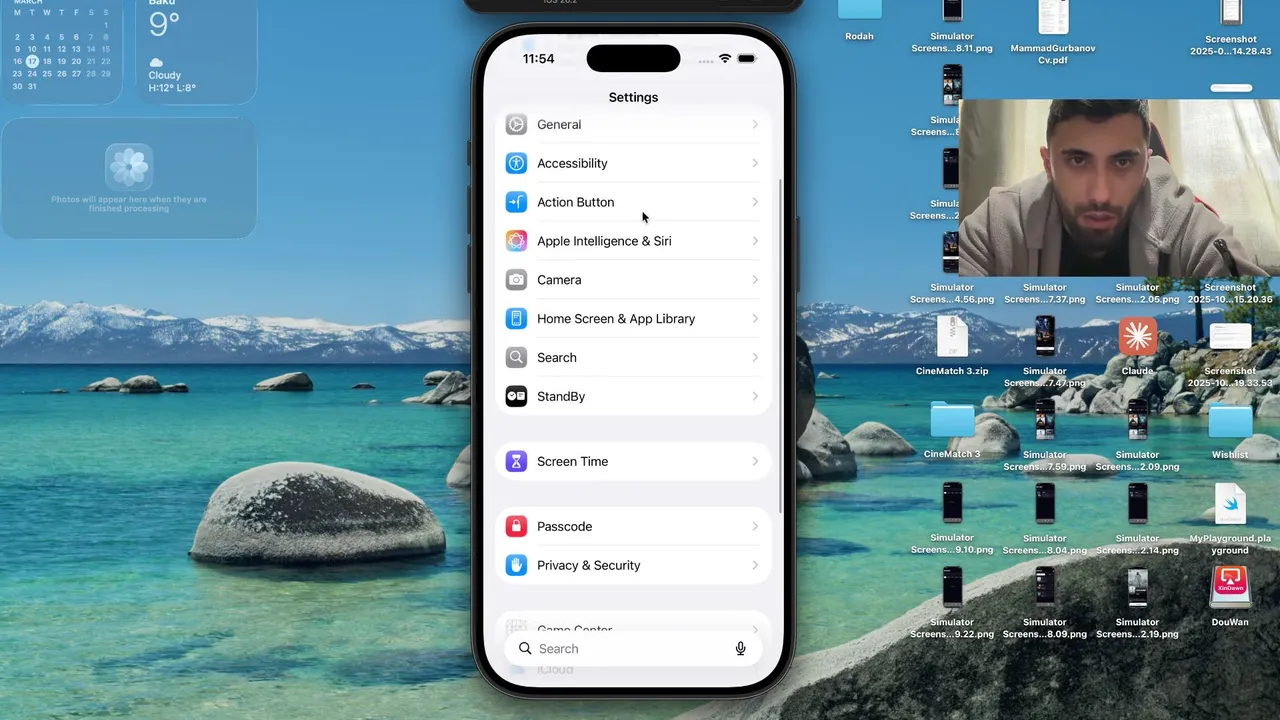The height and width of the screenshot is (720, 1280).
Task: Select Screenshot 2025-0...14.28.43 file
Action: 1230,12
